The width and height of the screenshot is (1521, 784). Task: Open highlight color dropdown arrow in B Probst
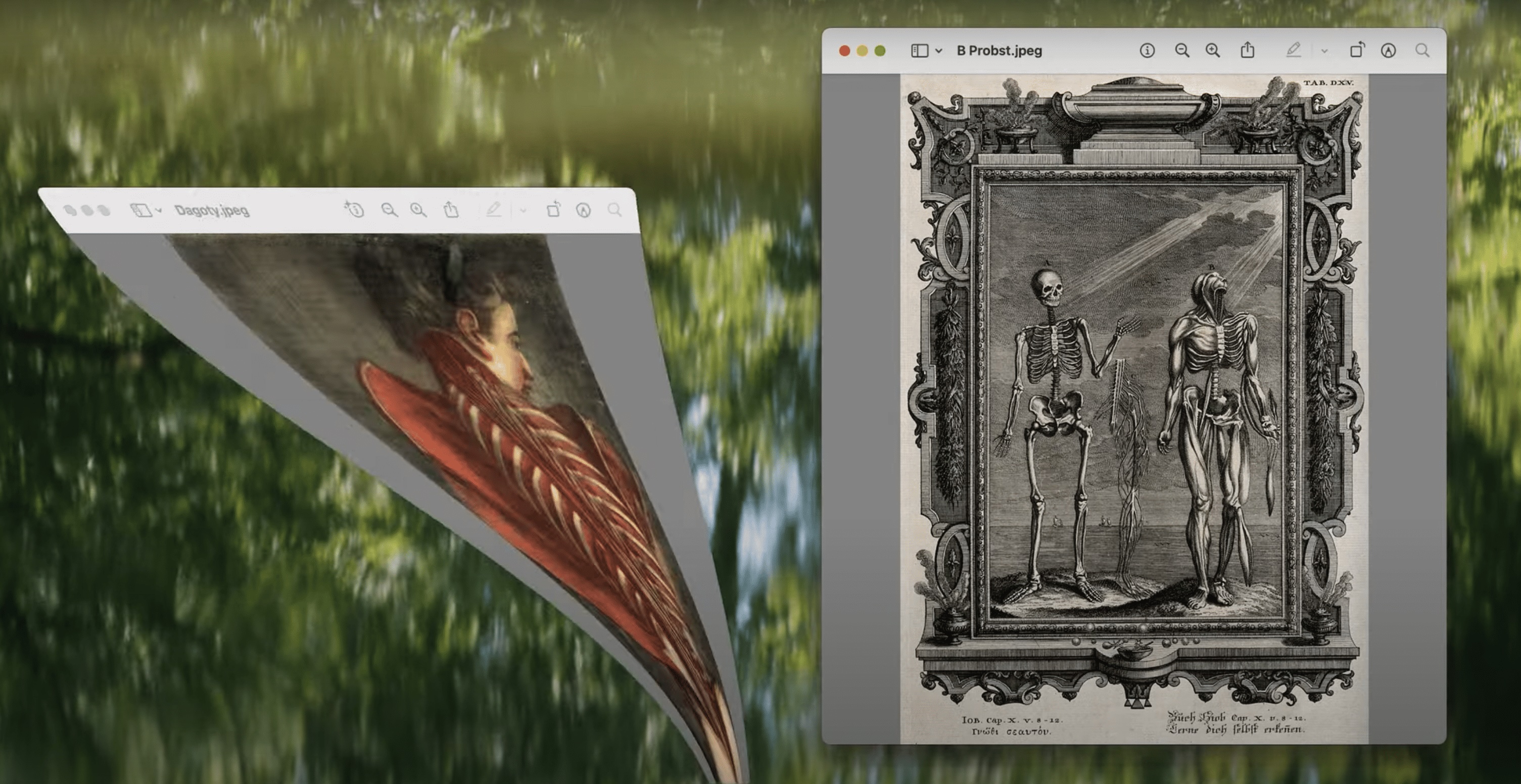(1324, 52)
